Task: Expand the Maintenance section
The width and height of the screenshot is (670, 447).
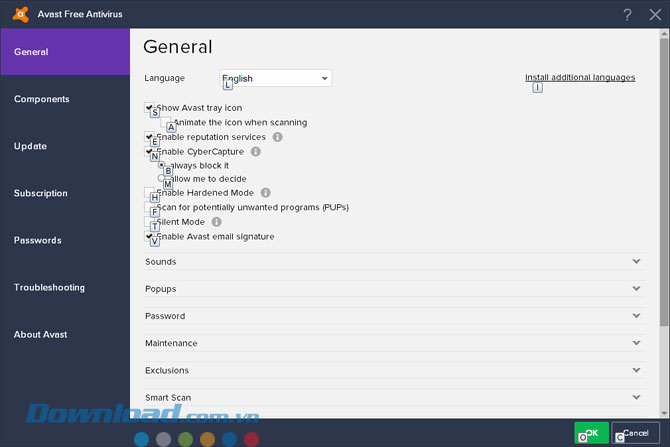Action: 394,343
